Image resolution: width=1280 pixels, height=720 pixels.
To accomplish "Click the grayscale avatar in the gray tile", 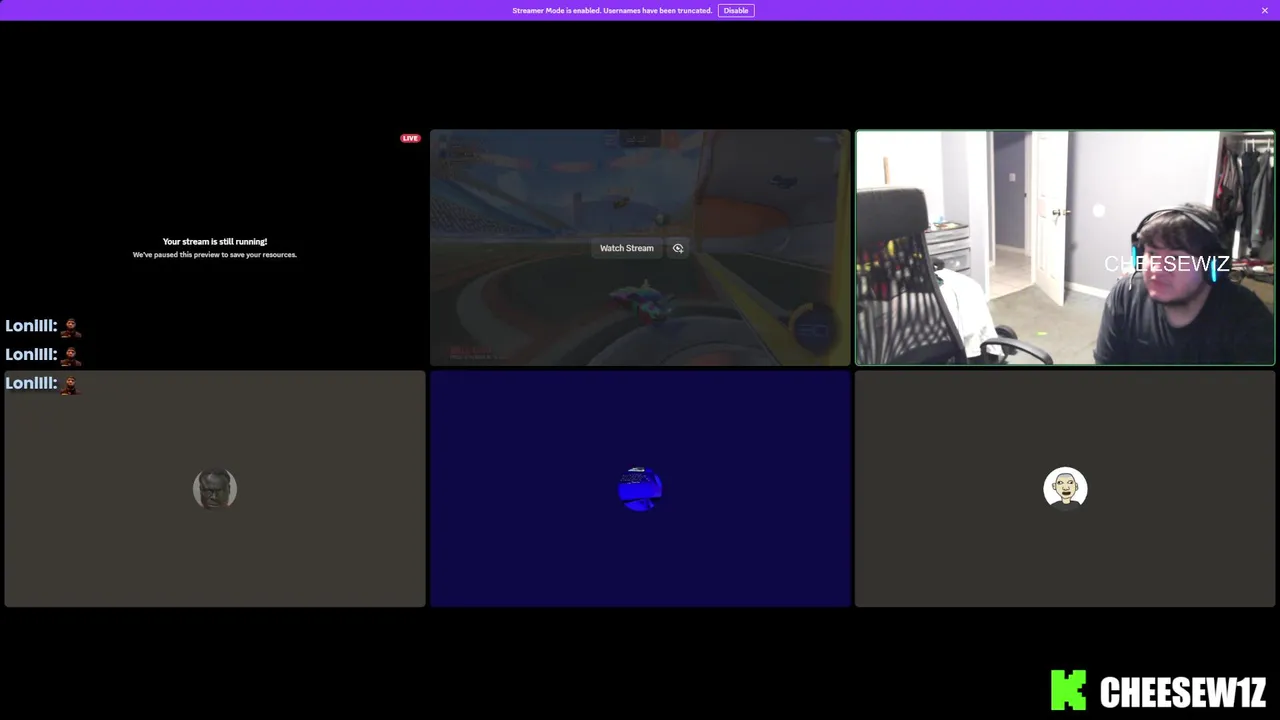I will point(215,489).
